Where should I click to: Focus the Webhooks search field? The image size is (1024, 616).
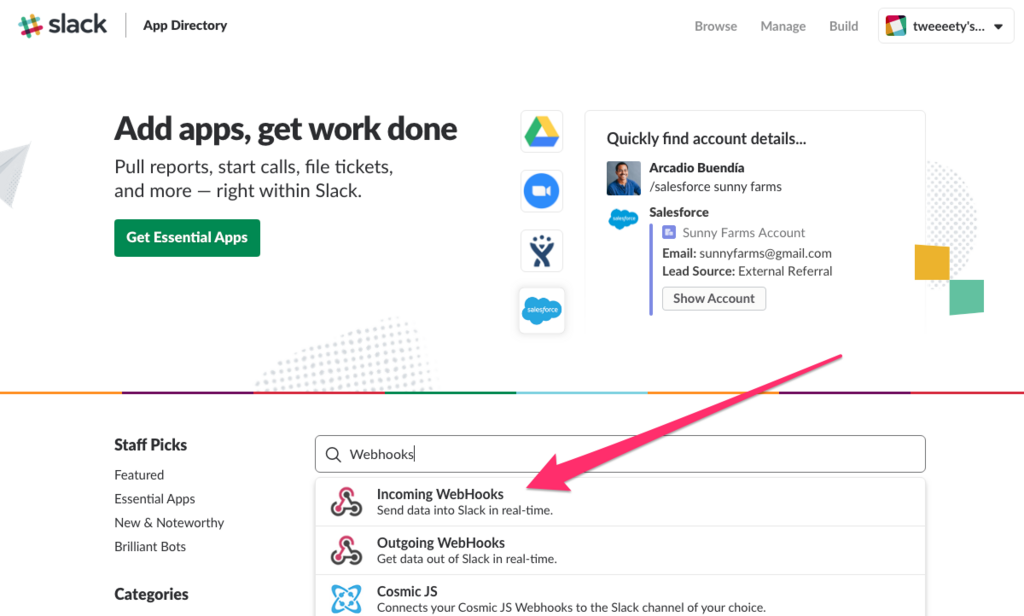tap(620, 454)
